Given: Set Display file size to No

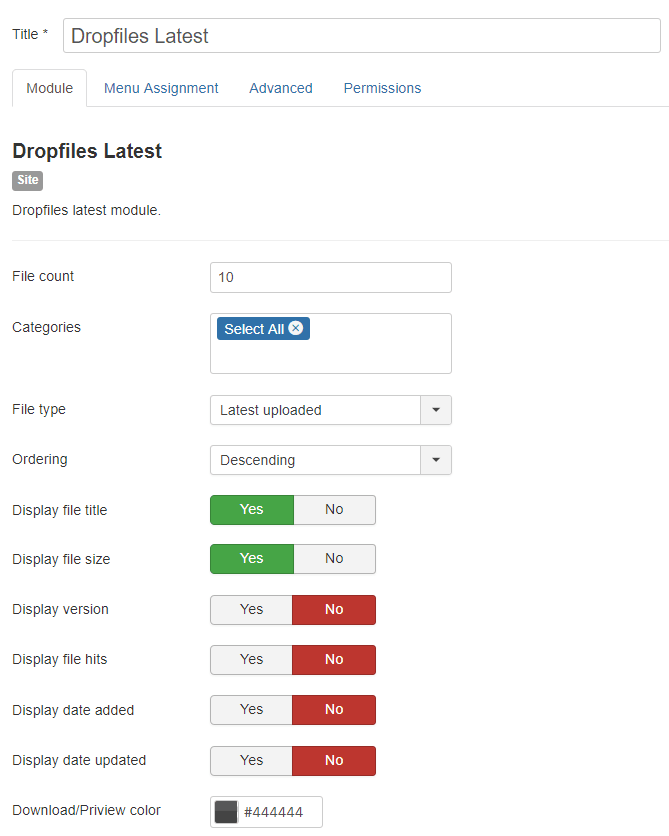Looking at the screenshot, I should click(x=334, y=559).
